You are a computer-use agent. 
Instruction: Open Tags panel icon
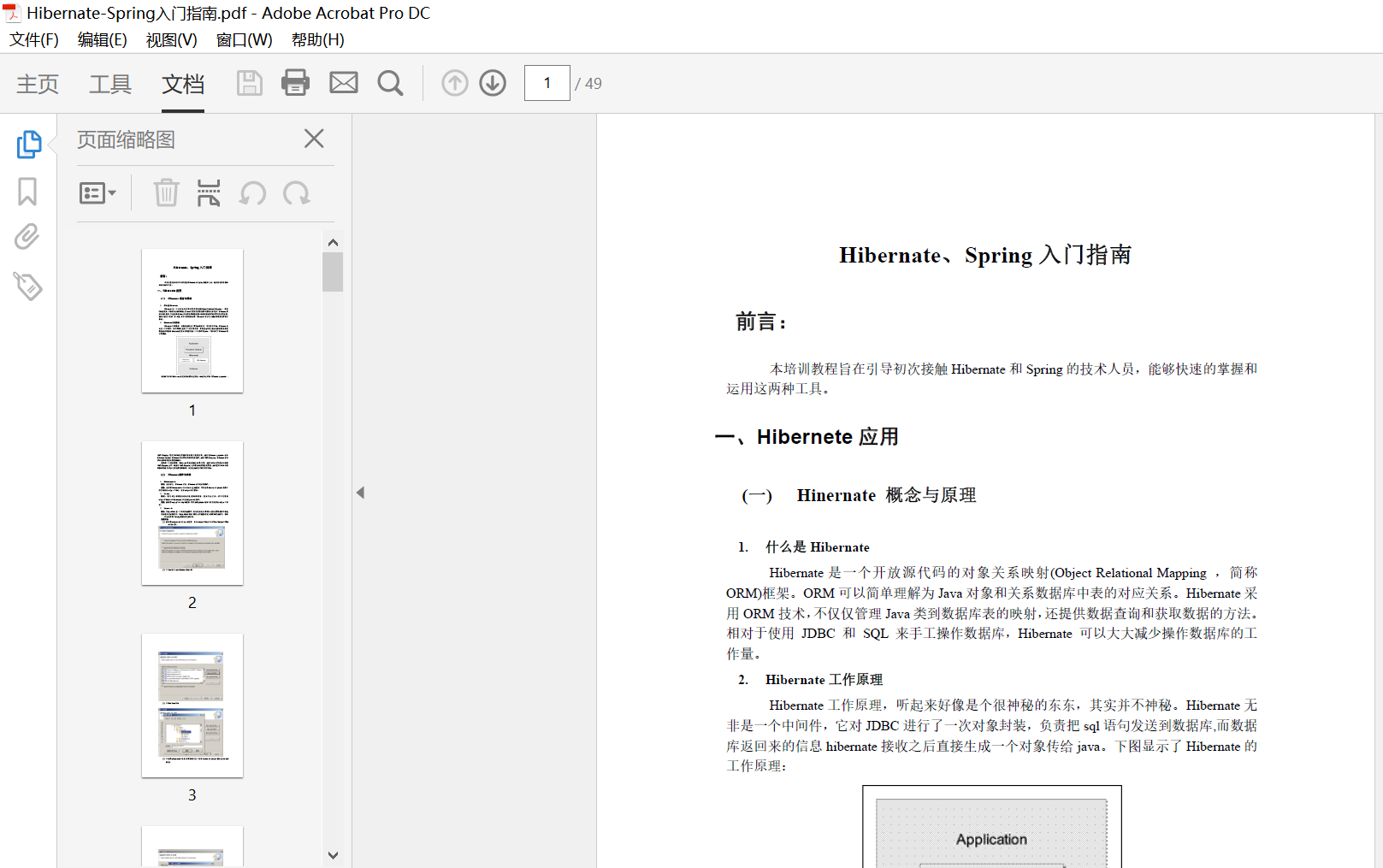(x=27, y=286)
